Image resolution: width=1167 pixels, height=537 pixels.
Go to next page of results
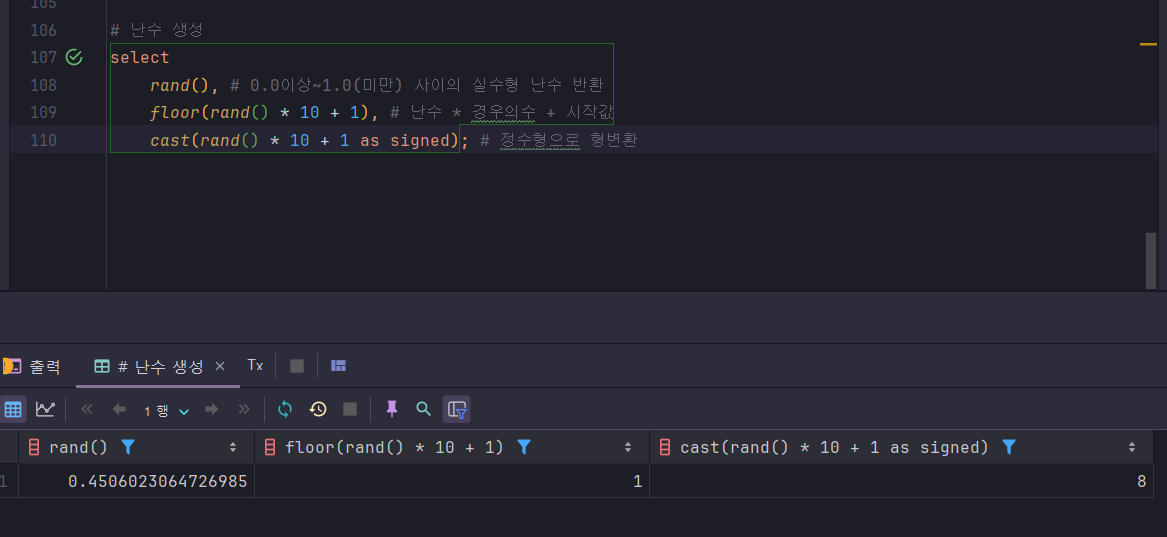click(x=211, y=409)
